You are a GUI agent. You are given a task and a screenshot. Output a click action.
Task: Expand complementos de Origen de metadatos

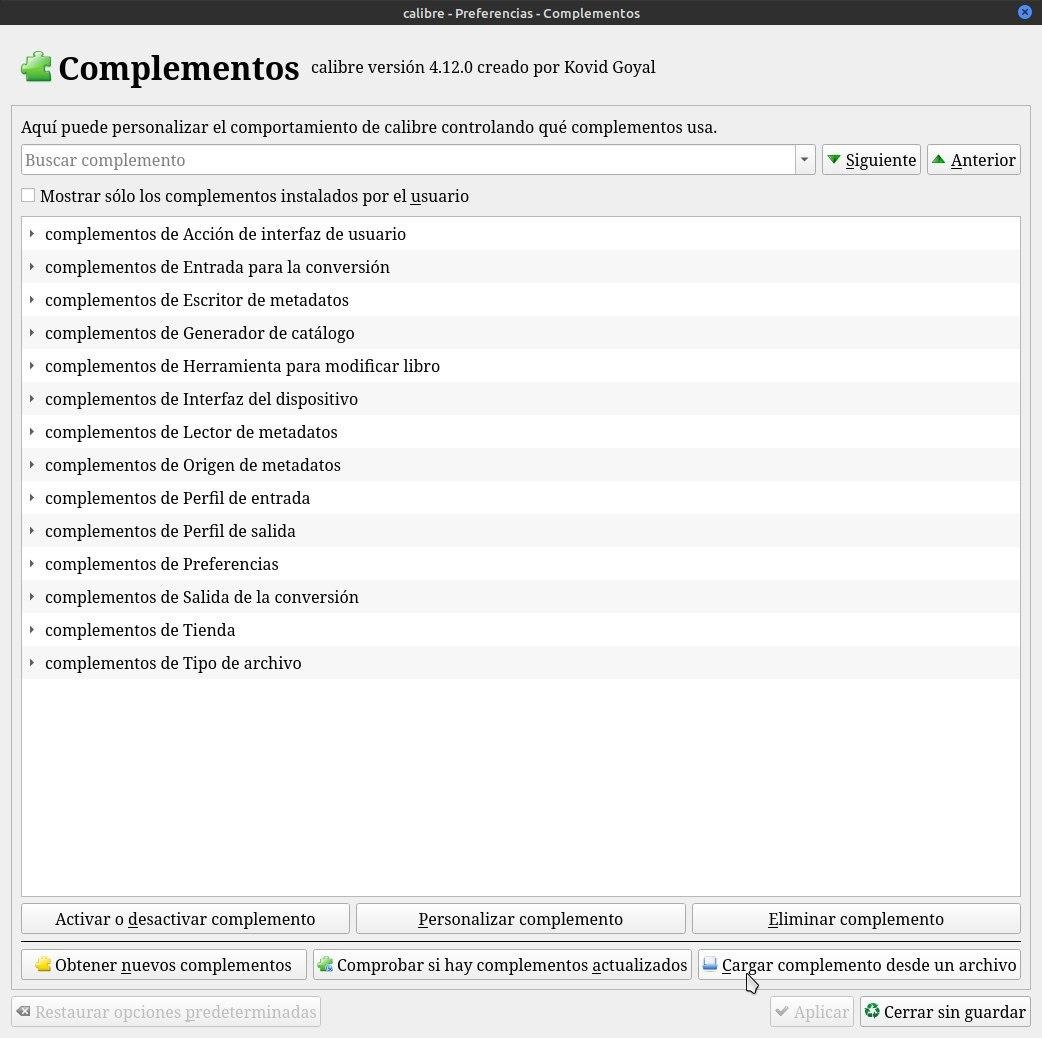[x=31, y=465]
